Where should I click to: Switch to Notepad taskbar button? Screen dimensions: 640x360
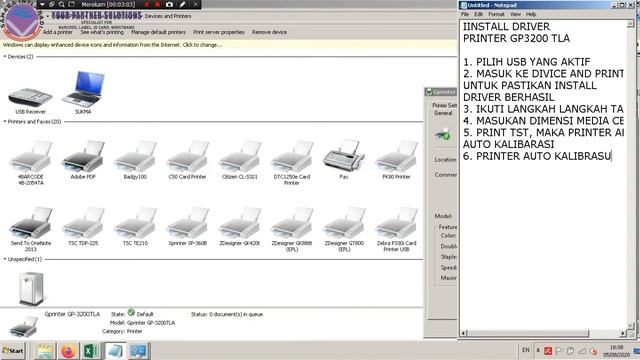click(116, 351)
